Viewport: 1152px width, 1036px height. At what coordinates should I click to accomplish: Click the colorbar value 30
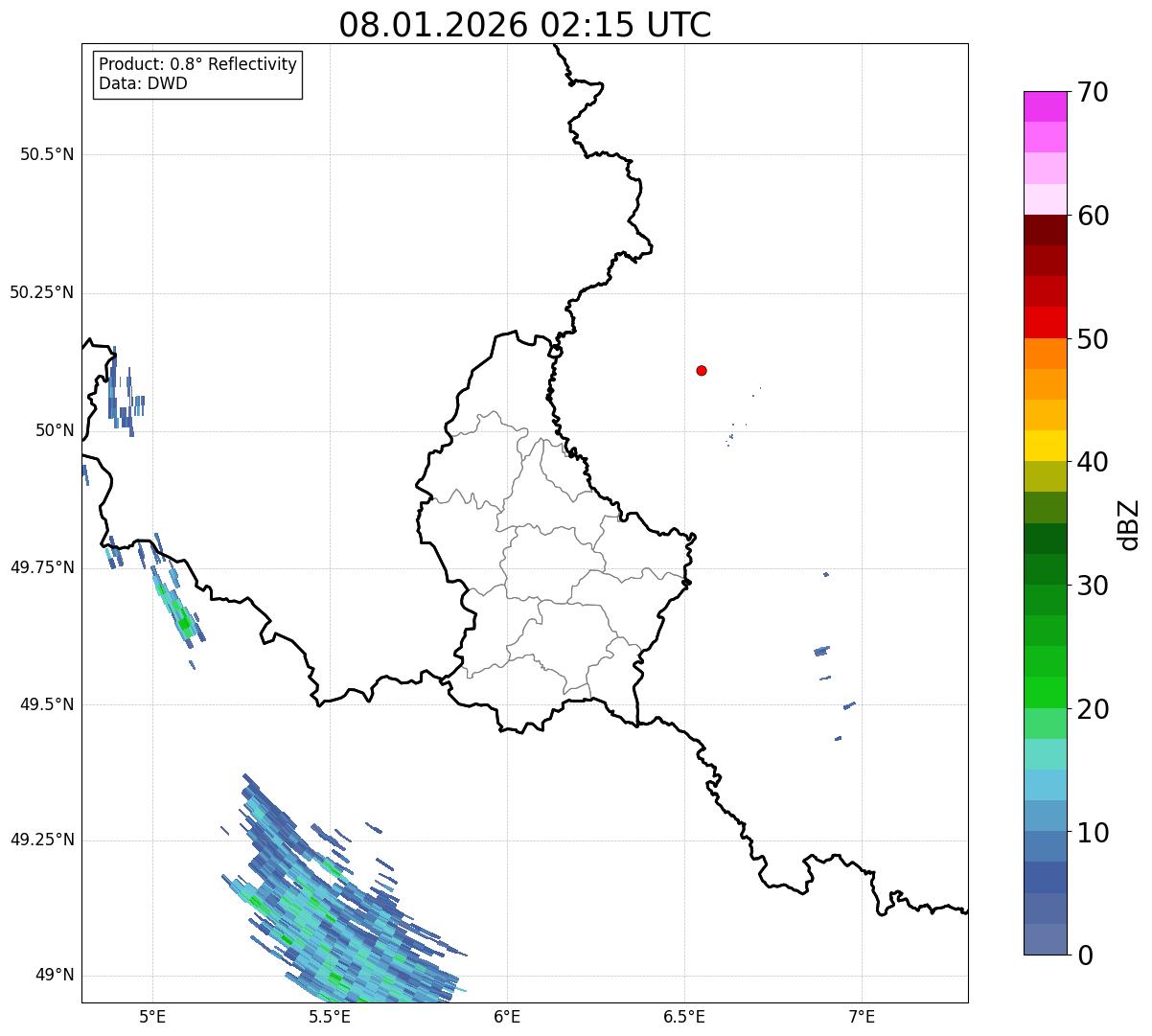1094,586
